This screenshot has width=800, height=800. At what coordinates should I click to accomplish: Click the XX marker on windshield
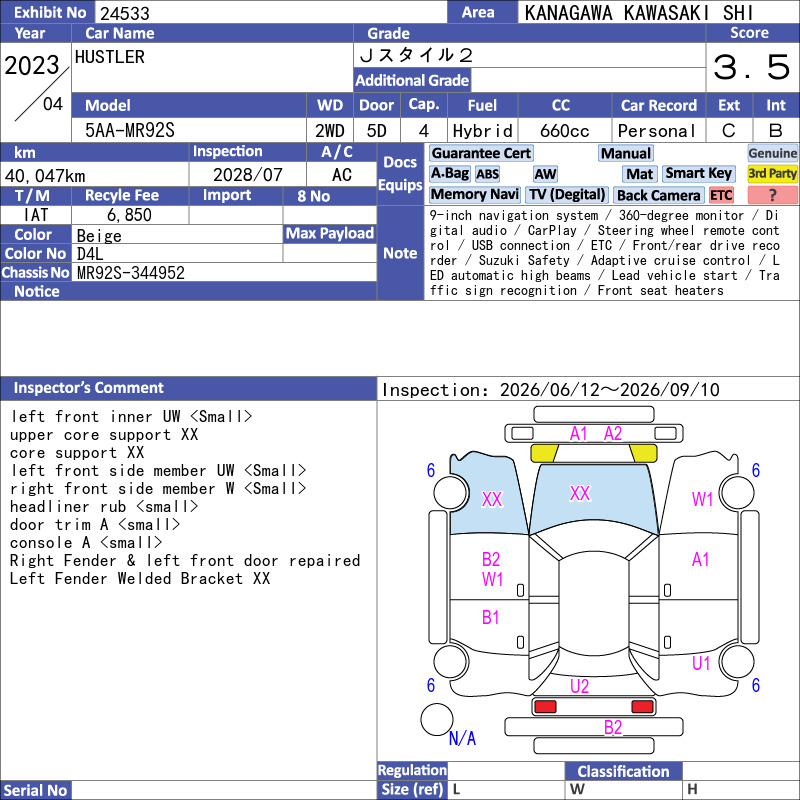[580, 493]
